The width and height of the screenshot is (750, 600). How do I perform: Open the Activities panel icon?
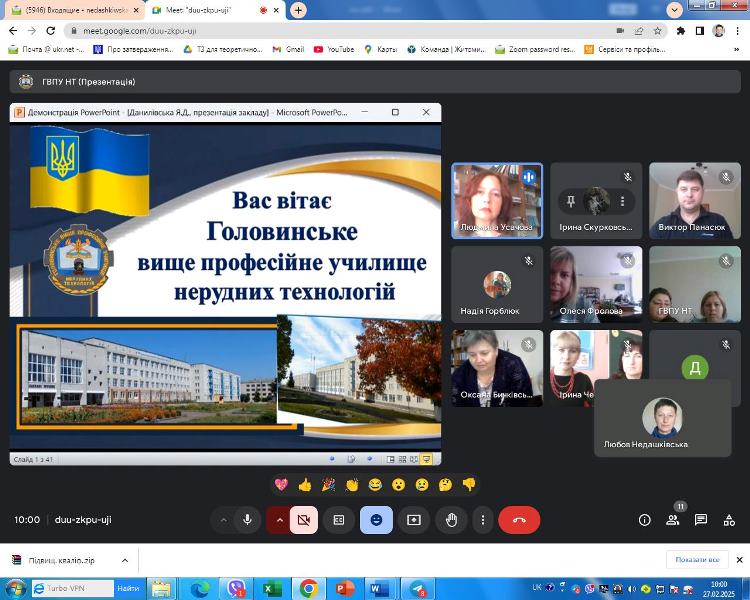click(x=729, y=520)
